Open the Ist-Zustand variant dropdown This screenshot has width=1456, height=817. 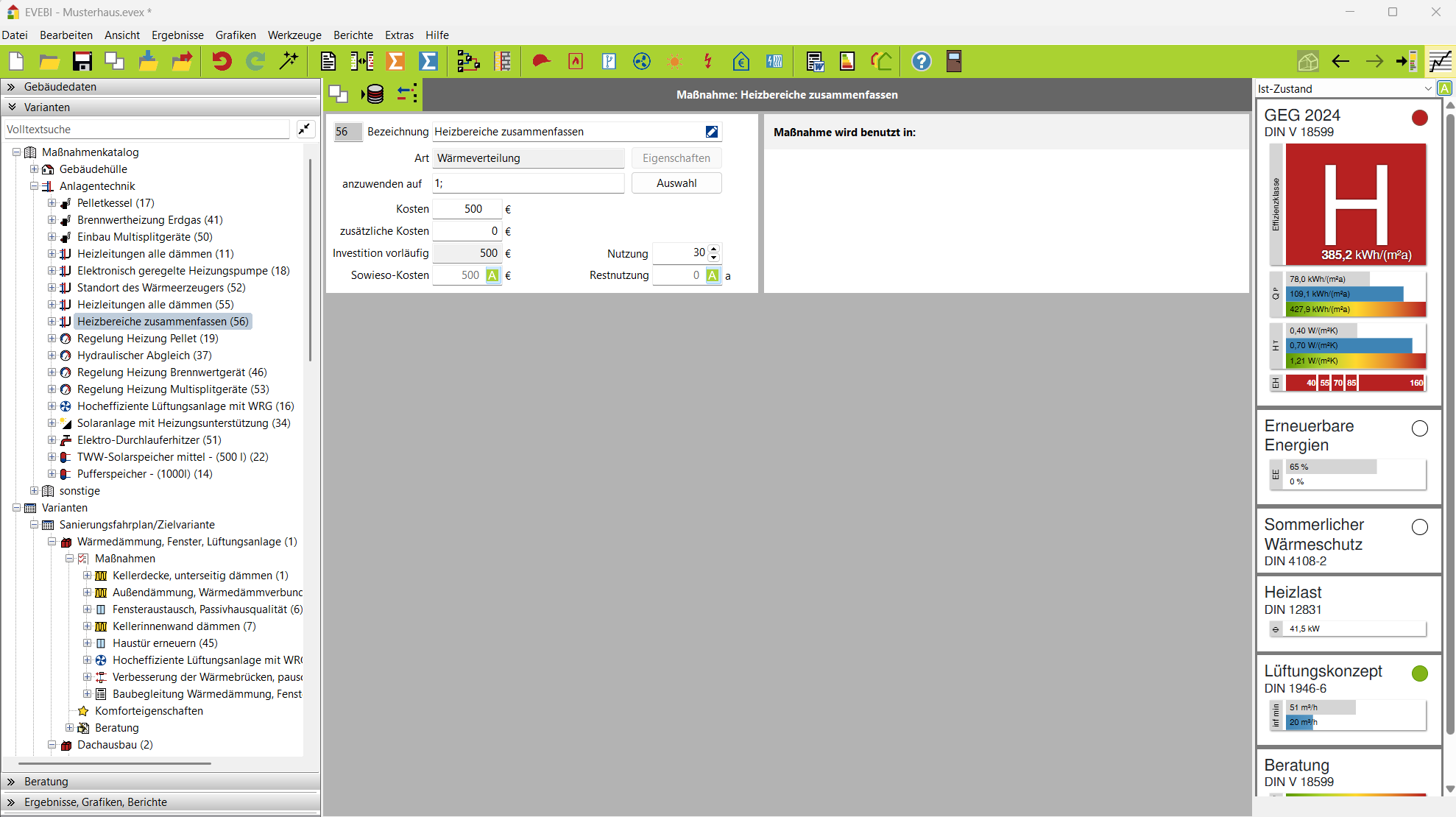point(1427,89)
